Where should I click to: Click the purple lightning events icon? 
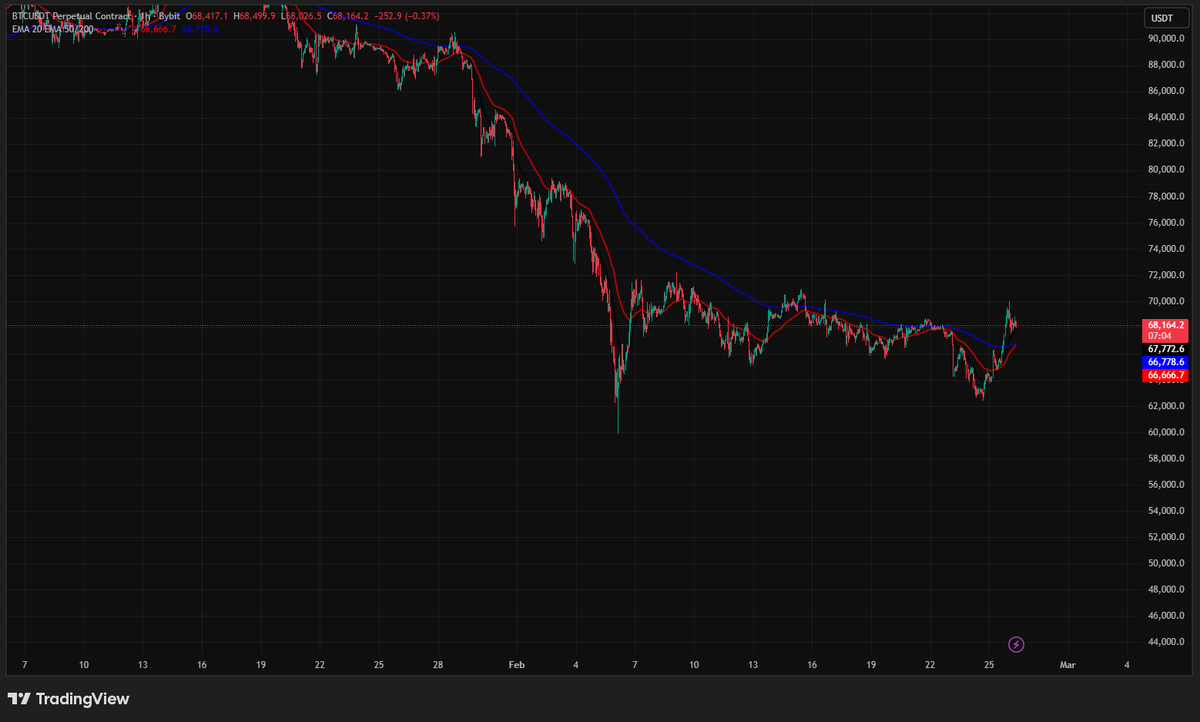[1016, 644]
